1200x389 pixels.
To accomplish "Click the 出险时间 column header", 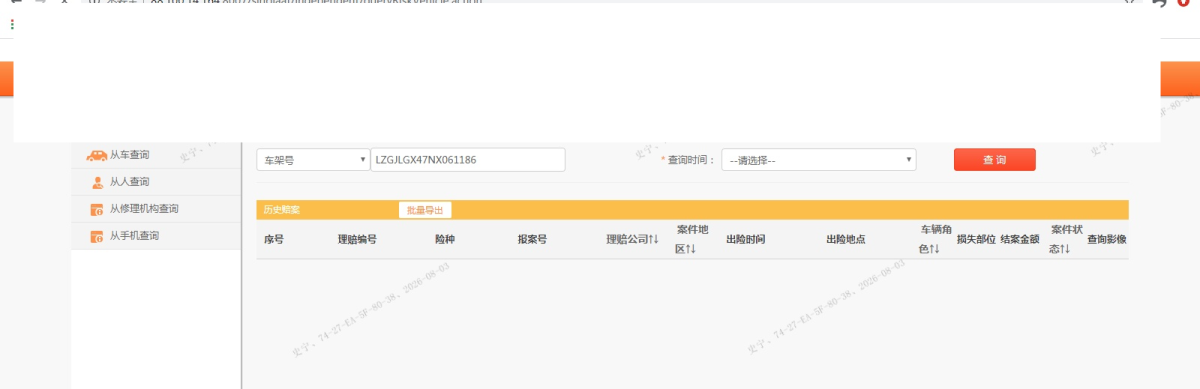I will pos(745,240).
